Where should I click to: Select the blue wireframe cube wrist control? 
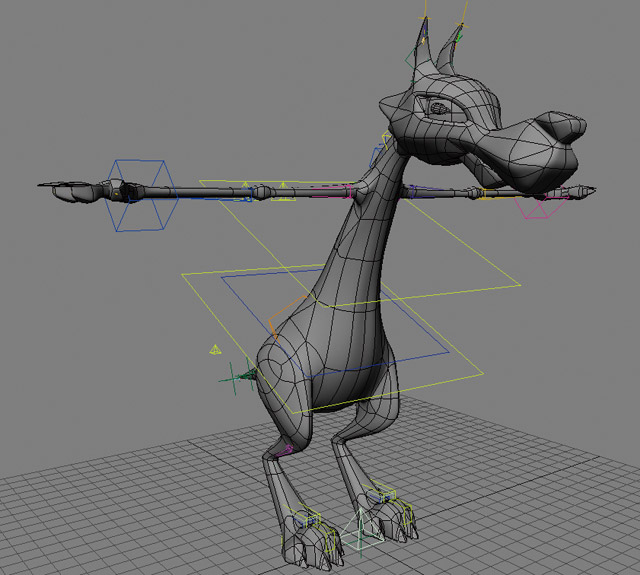[x=141, y=196]
